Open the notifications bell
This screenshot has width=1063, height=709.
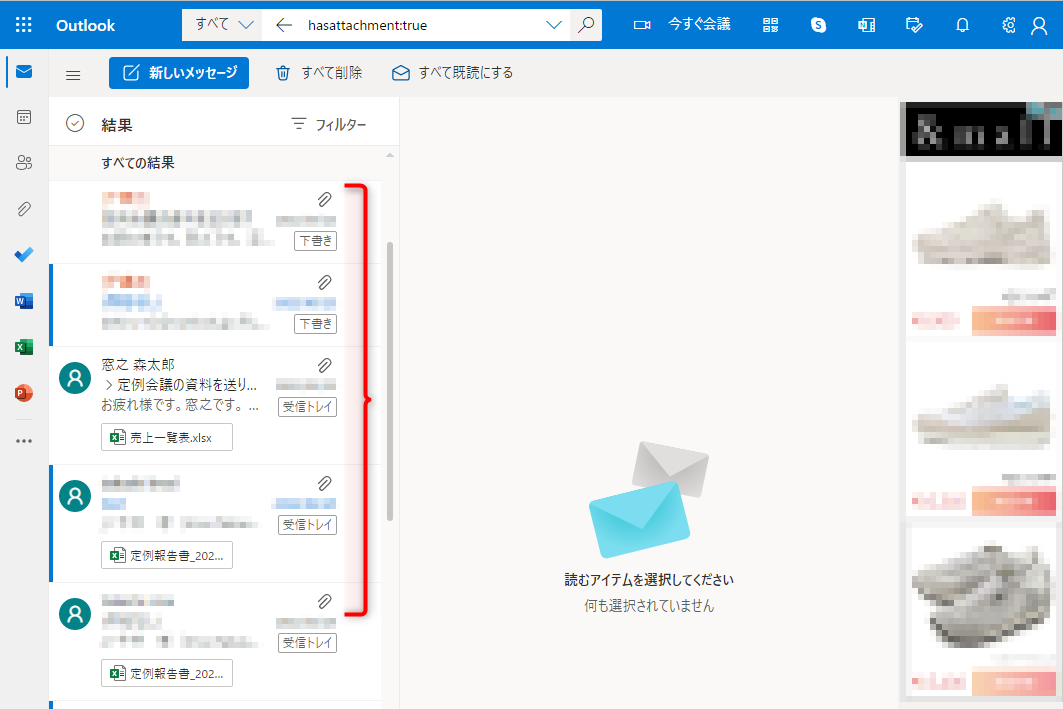pyautogui.click(x=962, y=24)
